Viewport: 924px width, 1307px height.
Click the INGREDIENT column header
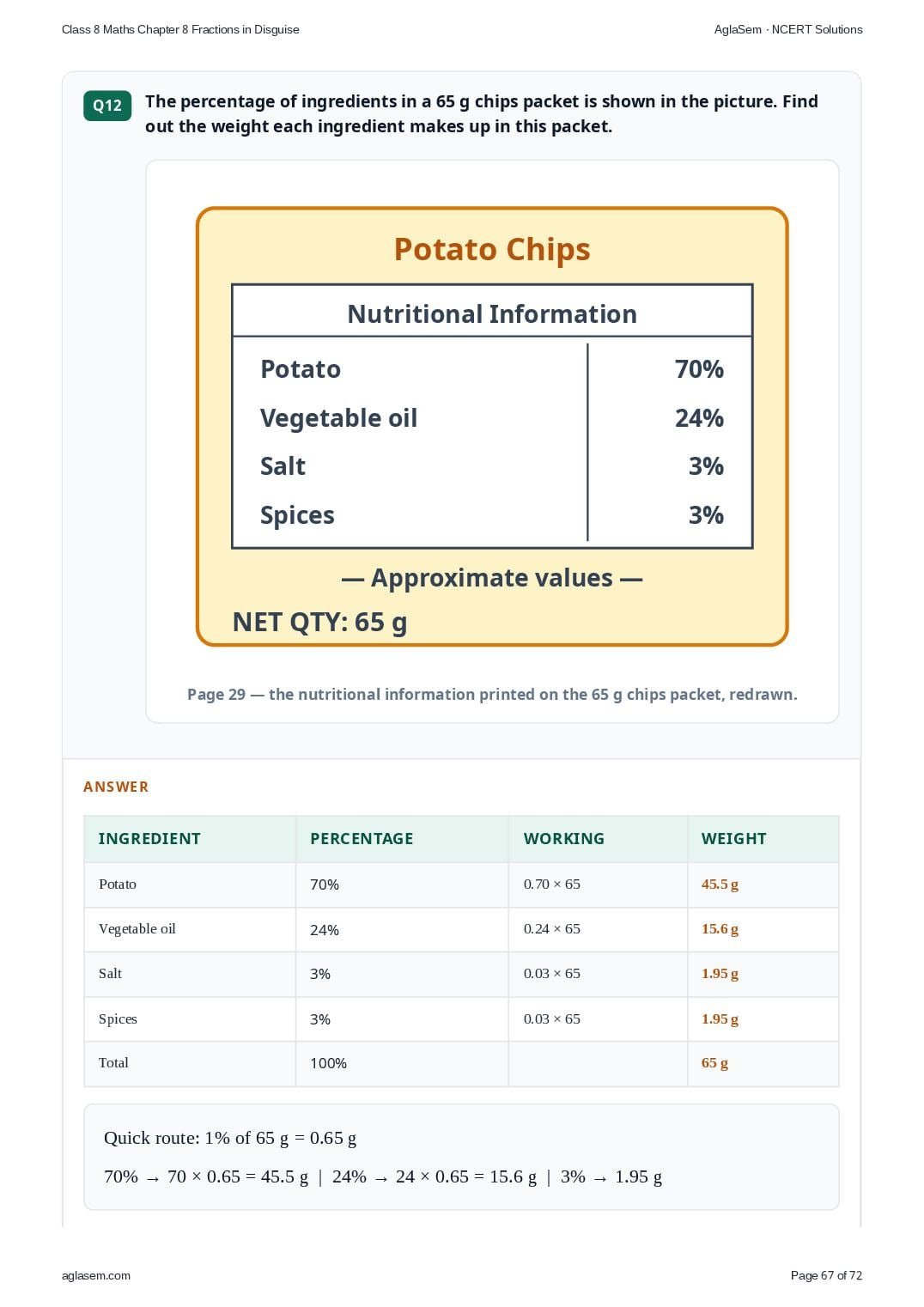pos(149,839)
